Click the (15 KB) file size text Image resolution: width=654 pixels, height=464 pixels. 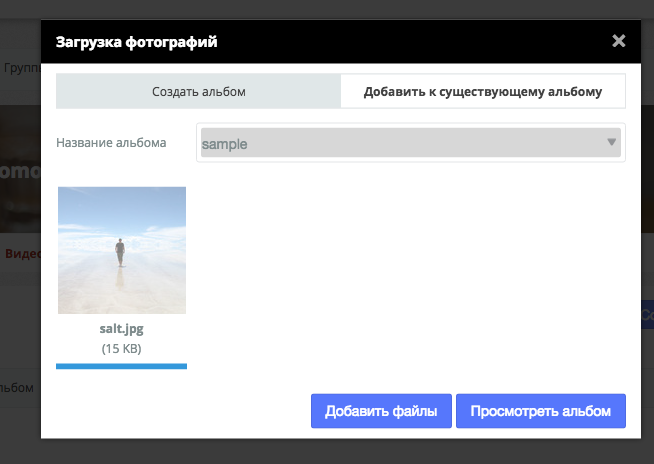click(121, 348)
